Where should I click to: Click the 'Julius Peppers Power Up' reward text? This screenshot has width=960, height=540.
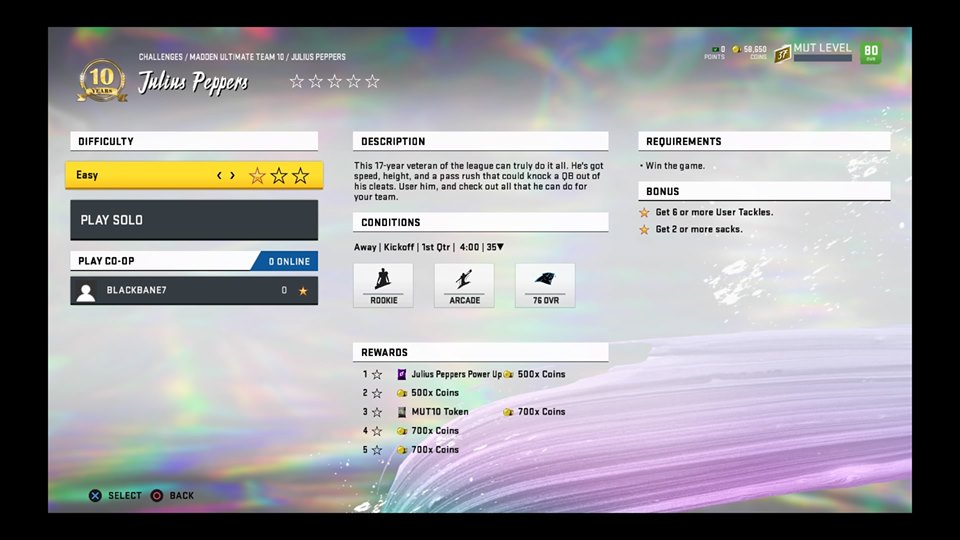click(x=456, y=374)
